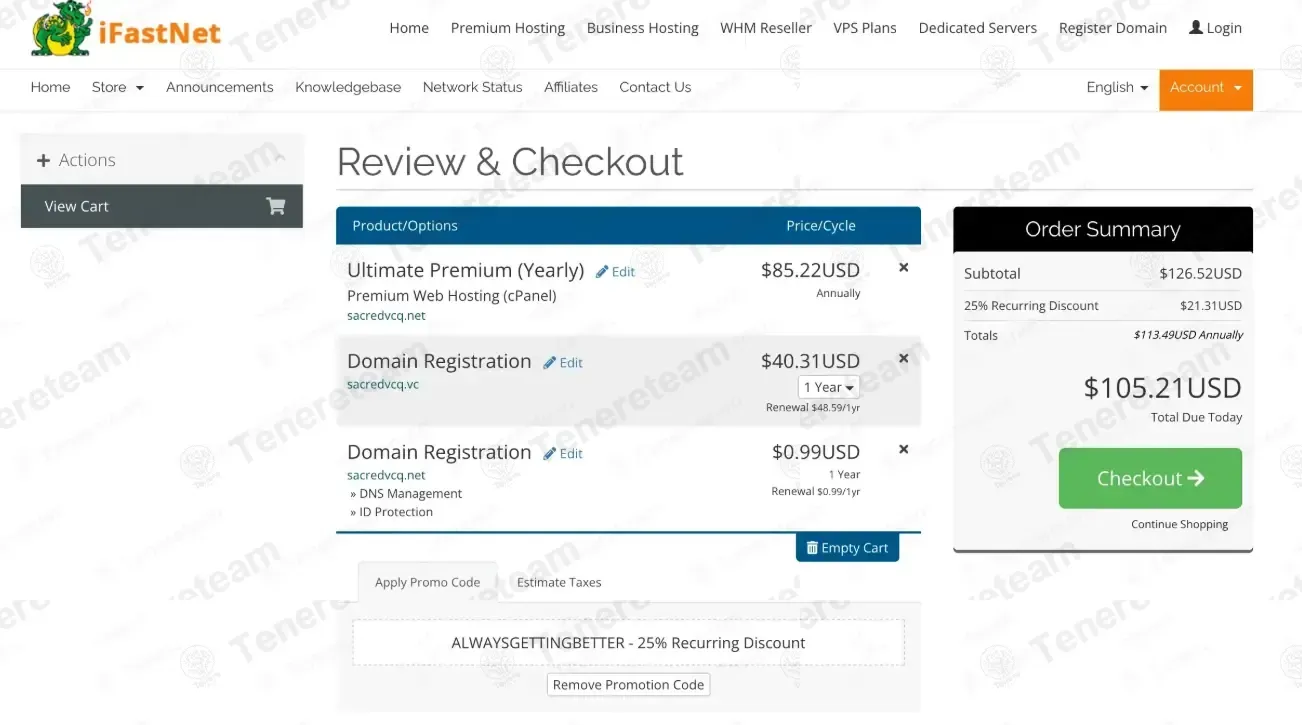The width and height of the screenshot is (1302, 725).
Task: Click the green Checkout button
Action: pos(1150,478)
